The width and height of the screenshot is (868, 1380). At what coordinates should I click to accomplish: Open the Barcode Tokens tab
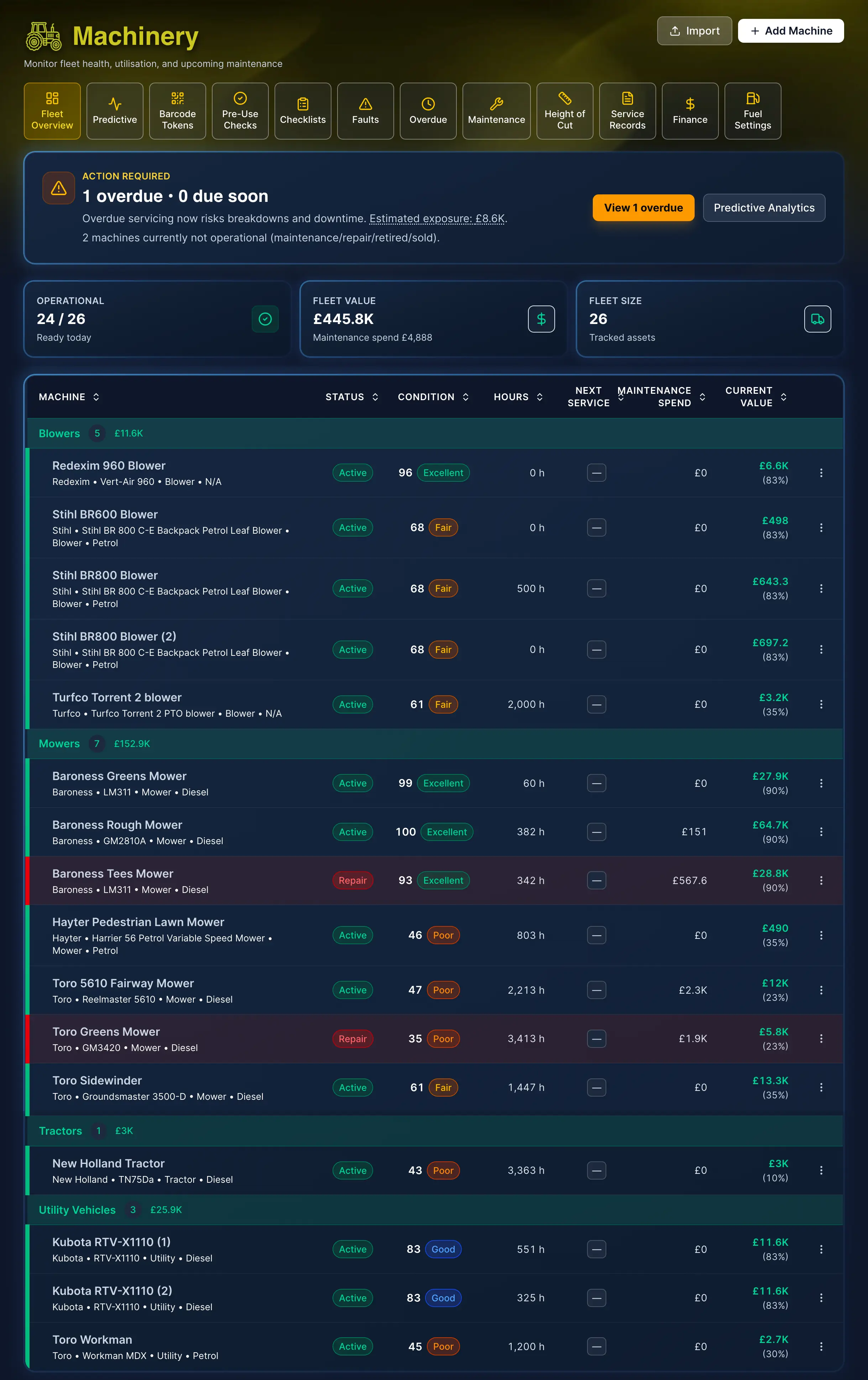pyautogui.click(x=178, y=111)
